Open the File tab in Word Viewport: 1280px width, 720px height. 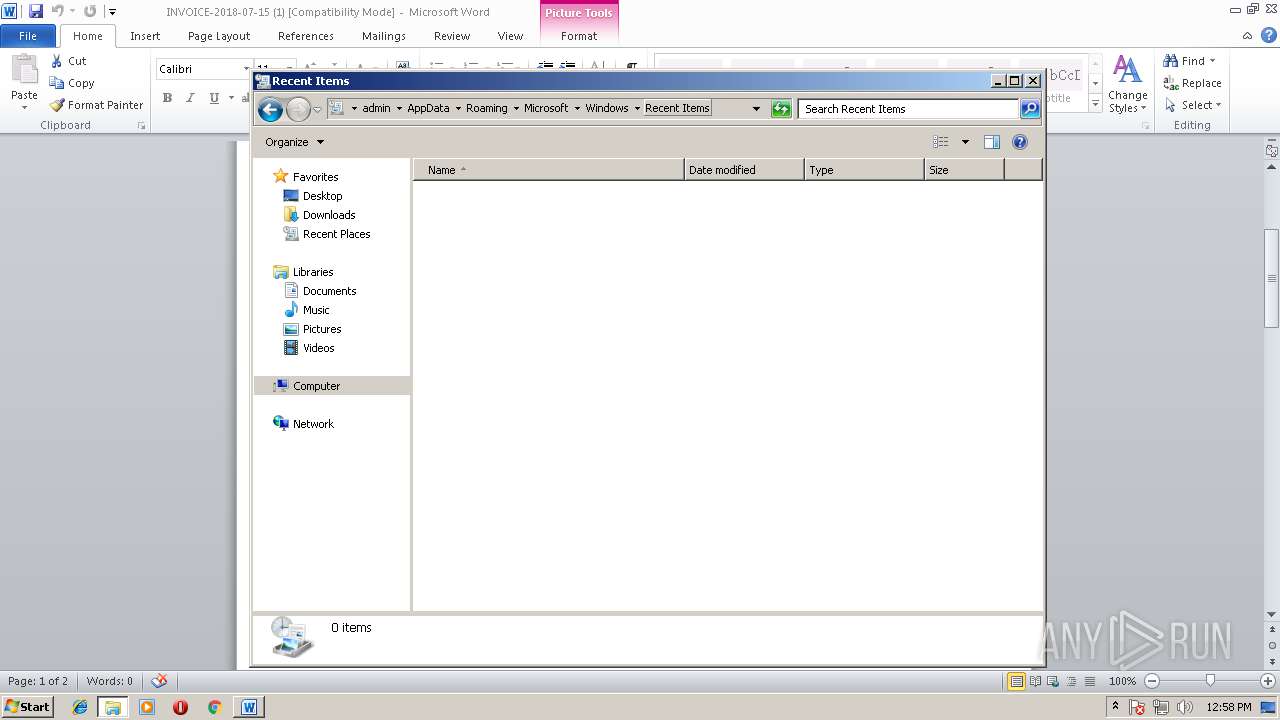tap(28, 36)
